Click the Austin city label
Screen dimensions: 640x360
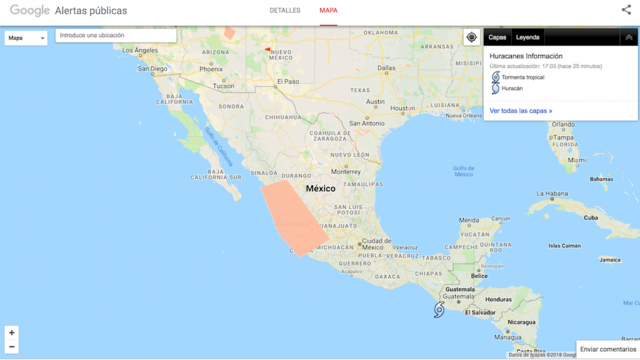pos(375,102)
